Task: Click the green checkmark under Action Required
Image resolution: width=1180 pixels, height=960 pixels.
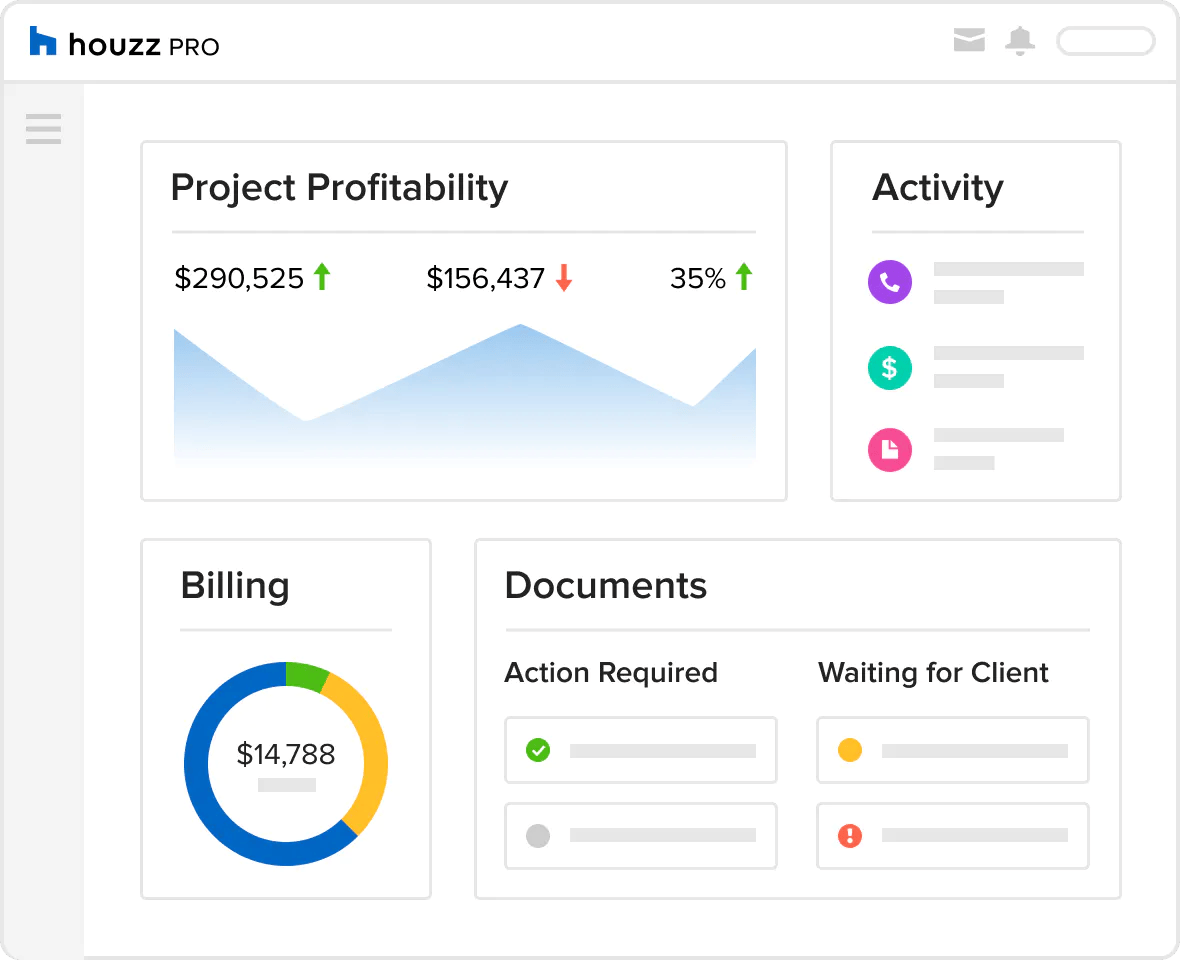Action: pyautogui.click(x=538, y=750)
